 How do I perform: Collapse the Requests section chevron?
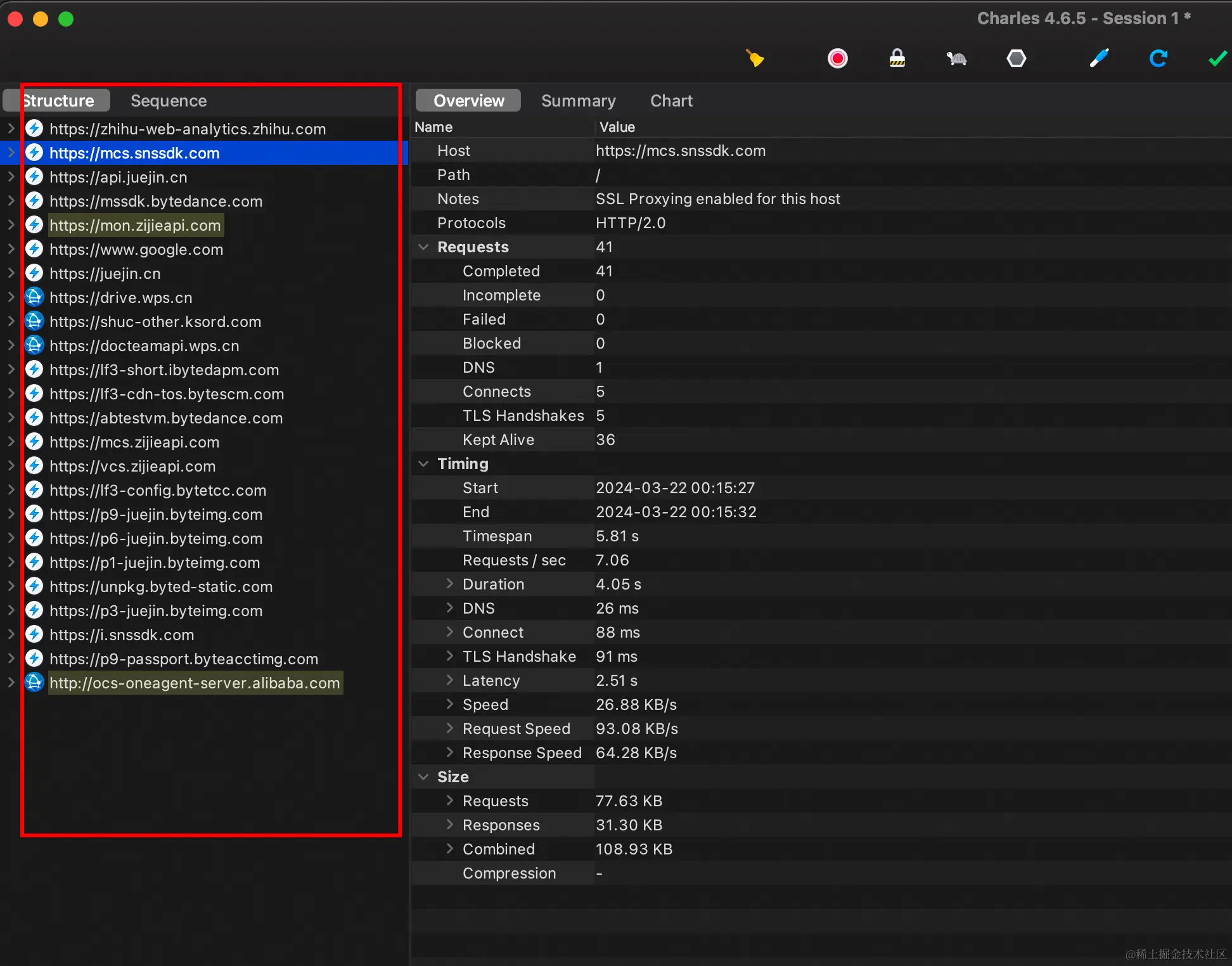(423, 247)
